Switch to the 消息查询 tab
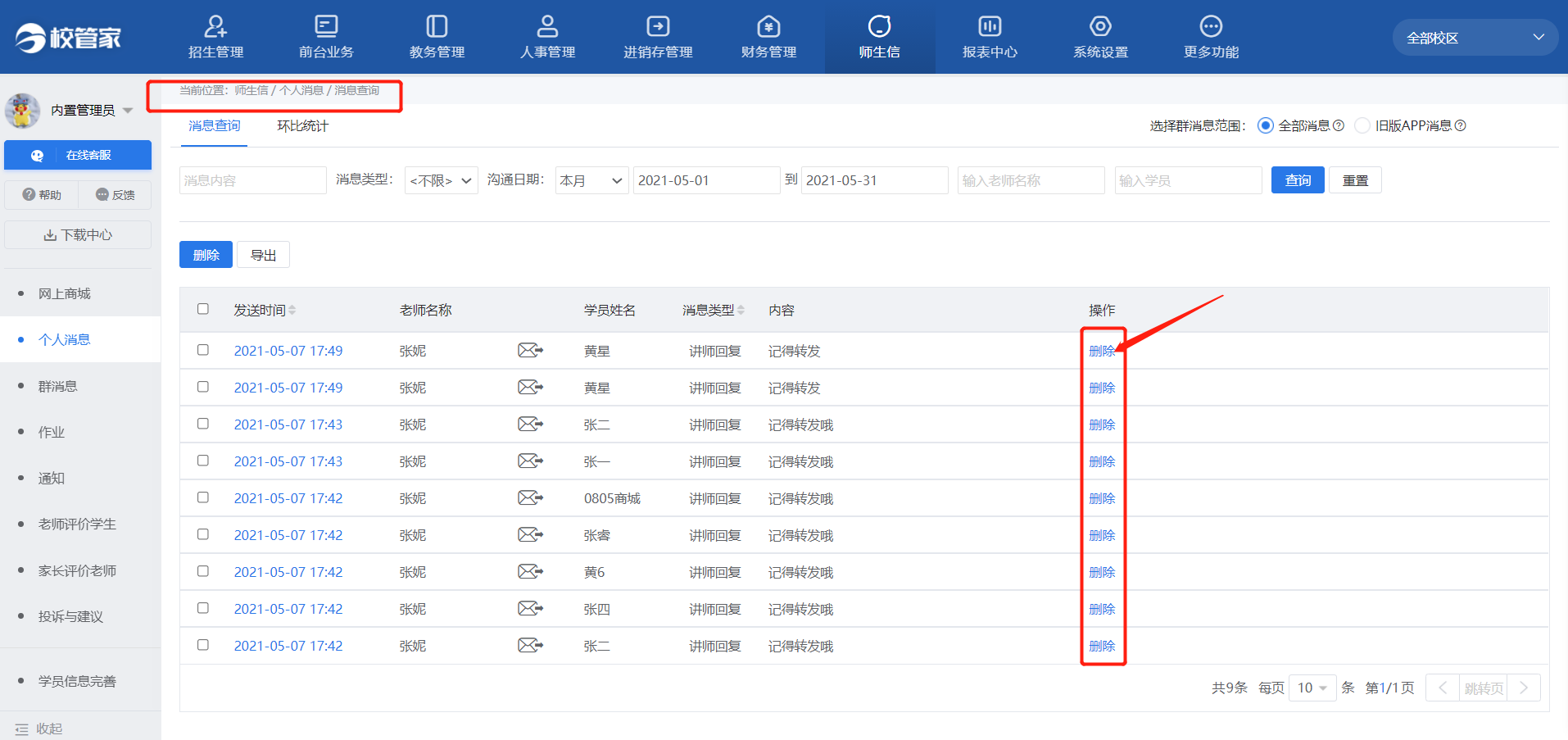Screen dimensions: 1568x740 [x=215, y=125]
